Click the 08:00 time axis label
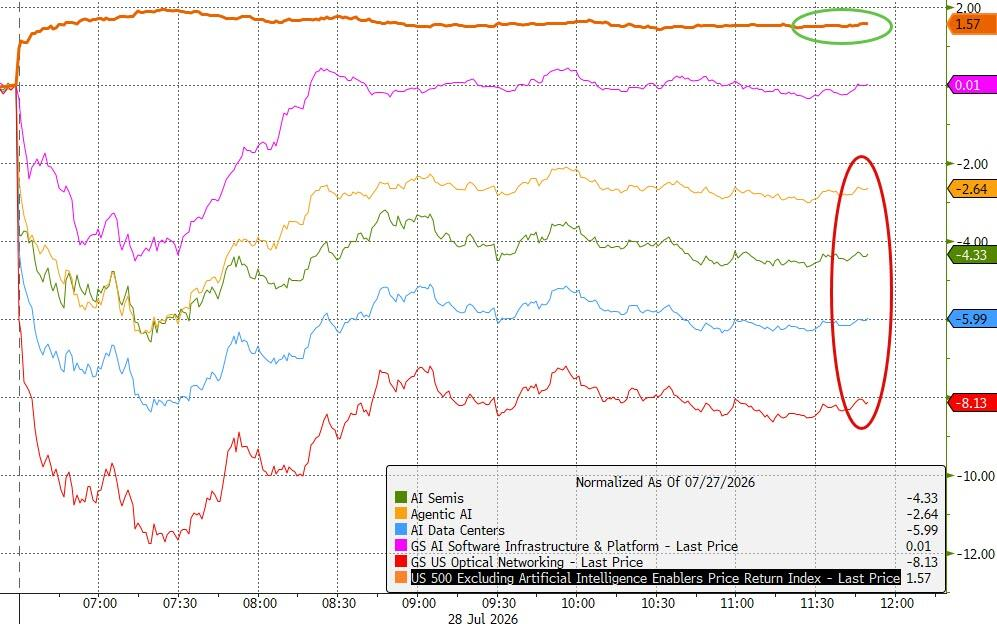This screenshot has height=624, width=997. pyautogui.click(x=259, y=602)
